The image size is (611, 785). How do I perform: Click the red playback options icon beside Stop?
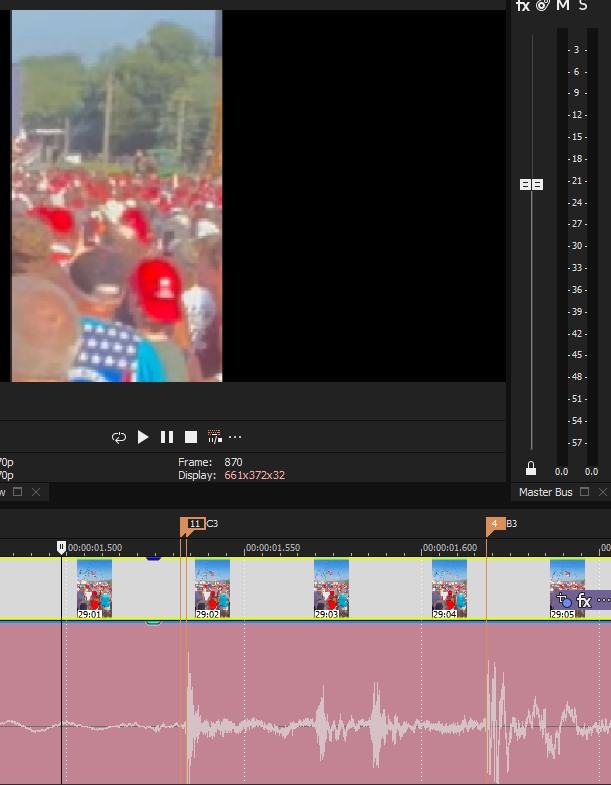coord(213,437)
